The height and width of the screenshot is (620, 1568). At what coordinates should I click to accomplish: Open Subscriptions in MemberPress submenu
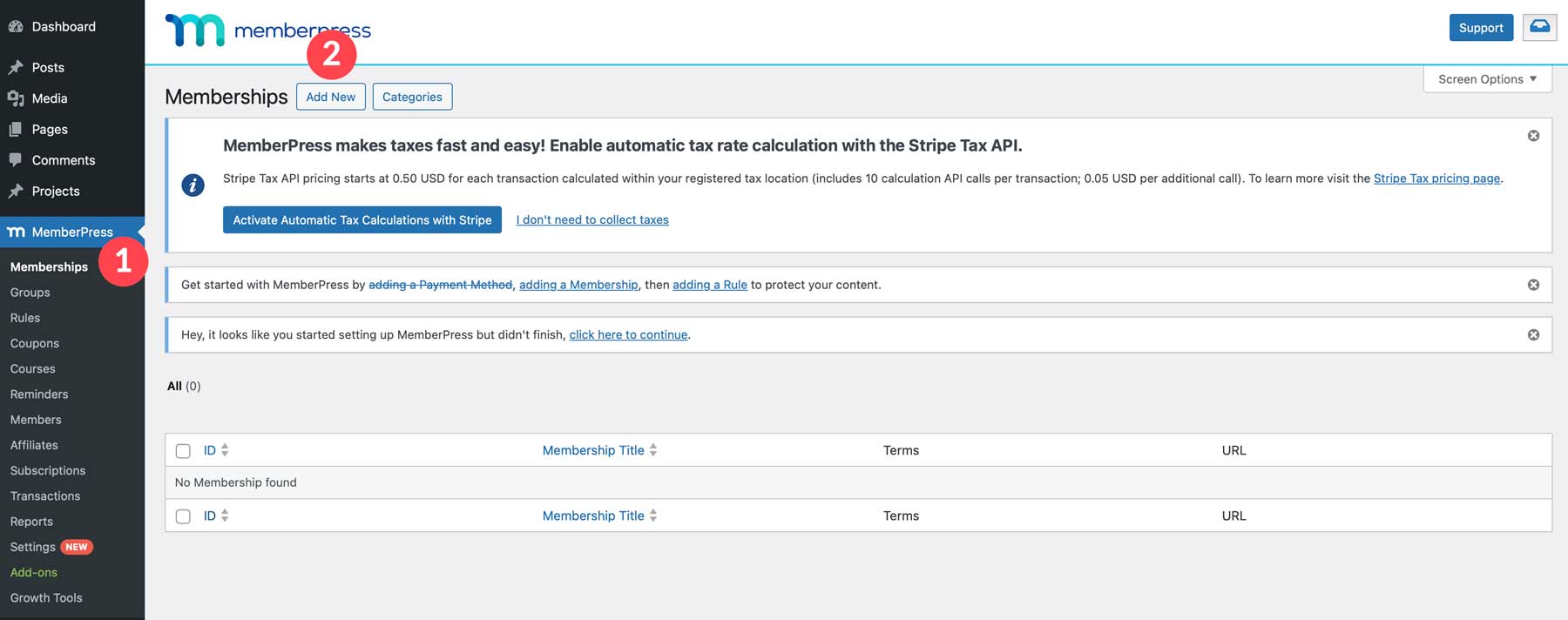click(x=48, y=470)
